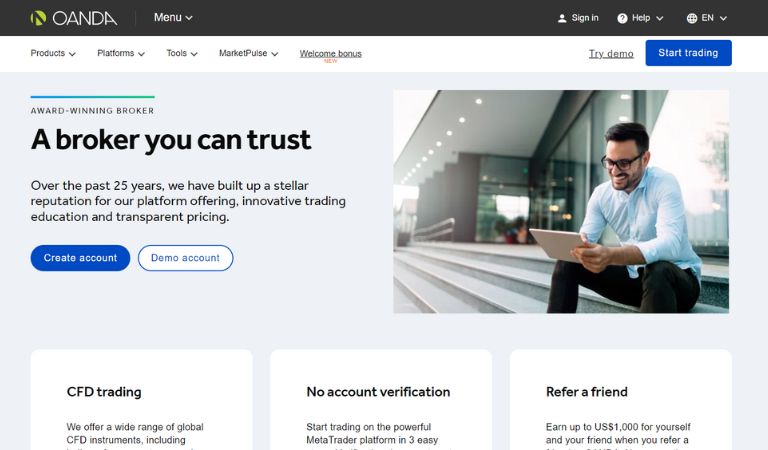The width and height of the screenshot is (768, 450).
Task: Click the Start trading button
Action: [688, 53]
